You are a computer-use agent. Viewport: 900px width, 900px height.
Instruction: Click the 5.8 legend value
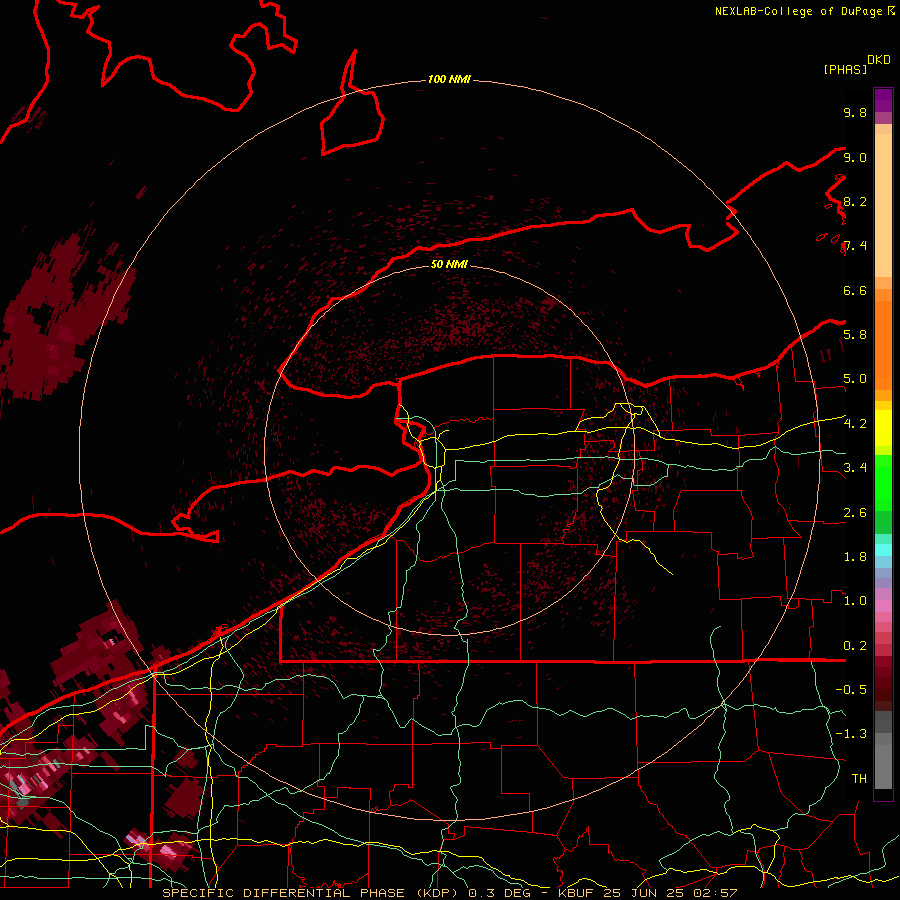pyautogui.click(x=855, y=334)
